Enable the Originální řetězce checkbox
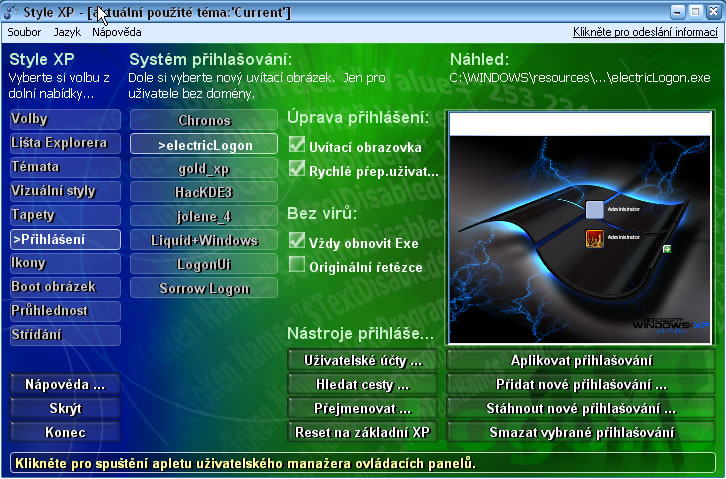The image size is (726, 479). 297,265
